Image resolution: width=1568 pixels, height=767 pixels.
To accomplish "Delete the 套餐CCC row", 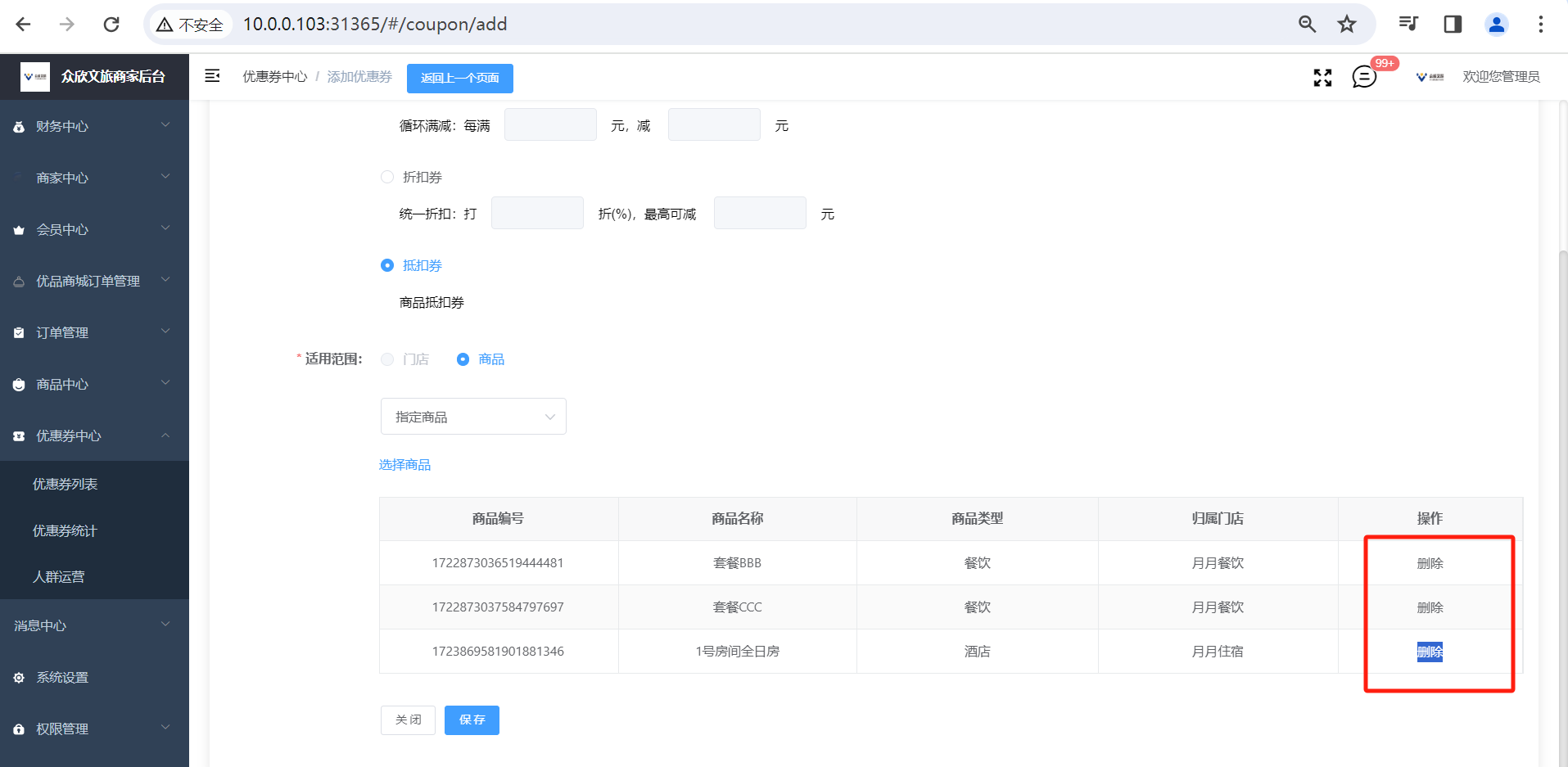I will coord(1430,607).
